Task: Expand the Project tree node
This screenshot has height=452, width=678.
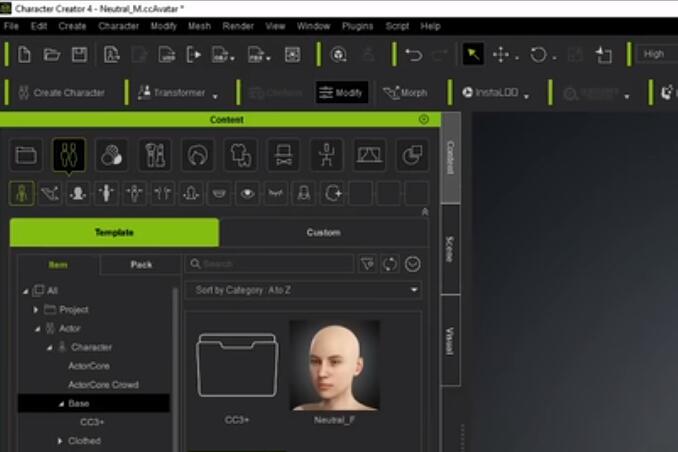Action: click(x=36, y=310)
